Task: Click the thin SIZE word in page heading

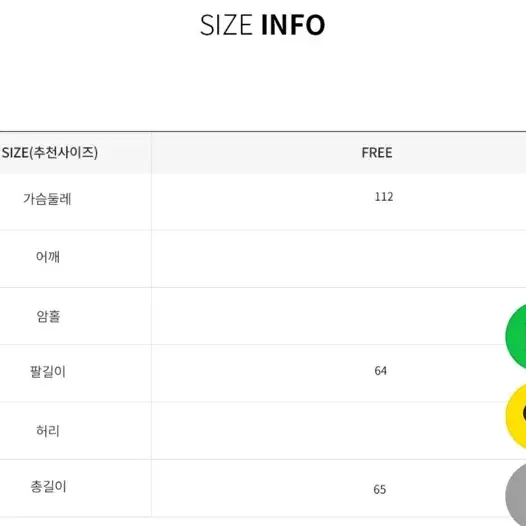Action: point(226,25)
